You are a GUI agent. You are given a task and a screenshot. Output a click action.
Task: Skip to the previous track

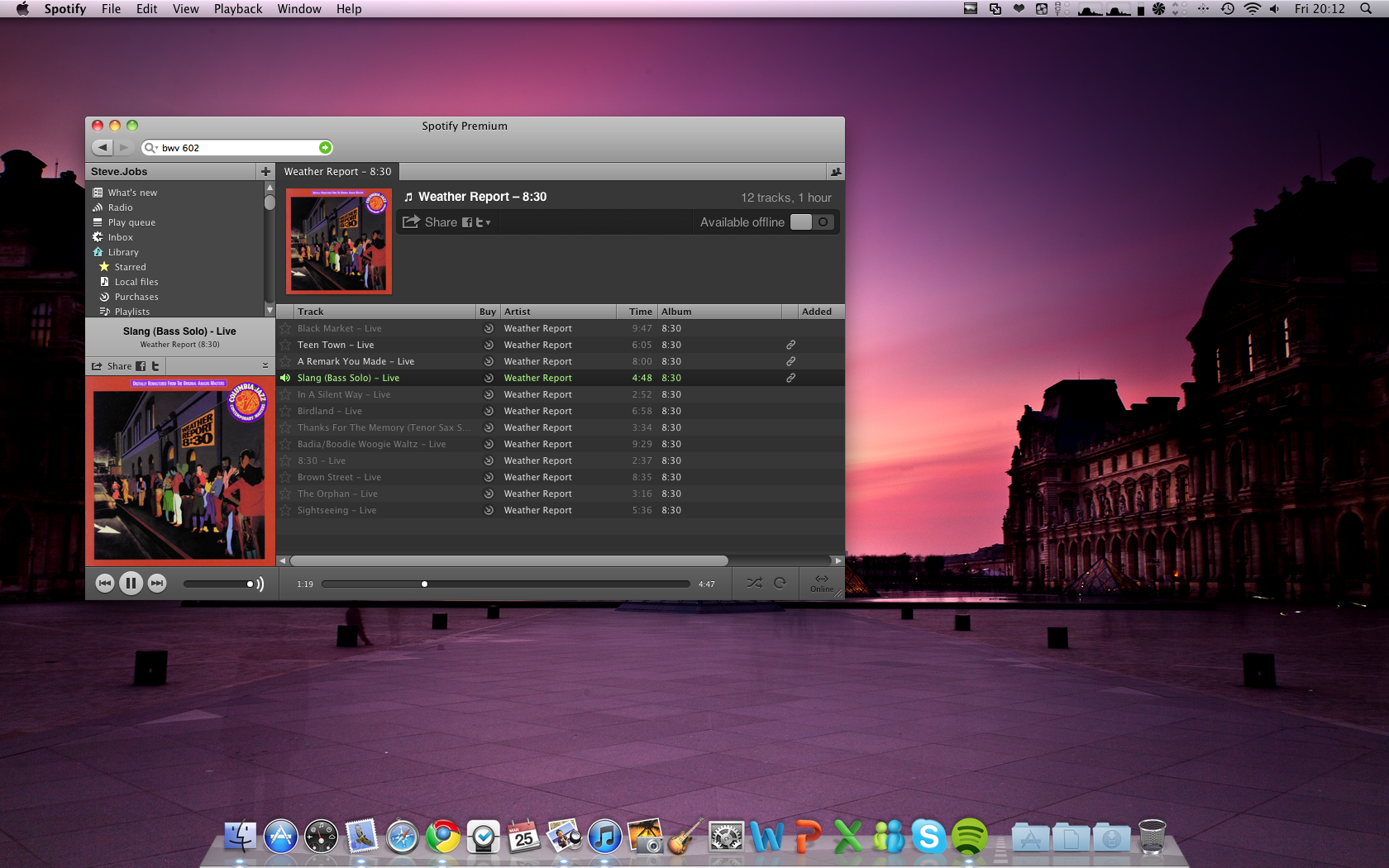coord(105,584)
